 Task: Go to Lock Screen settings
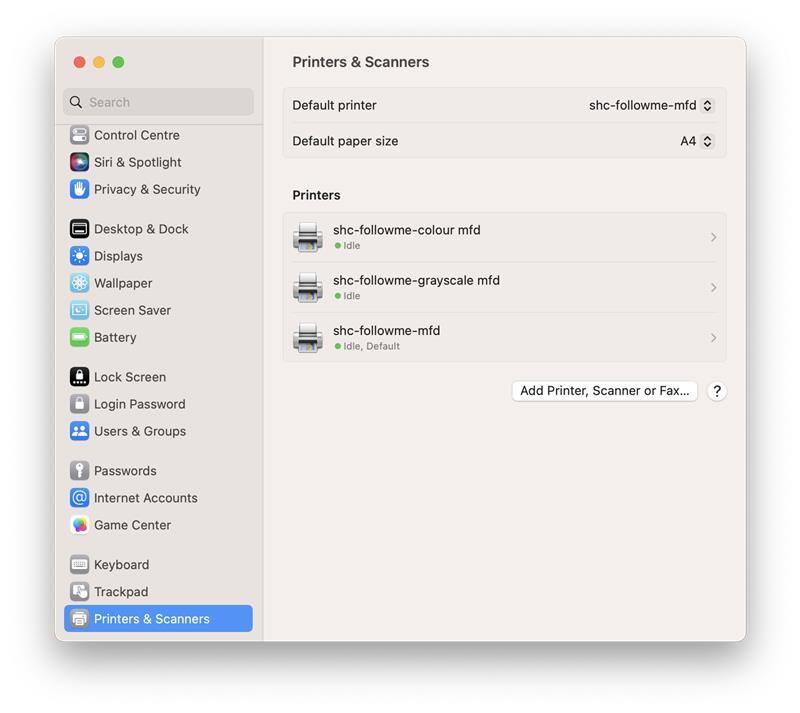tap(129, 377)
